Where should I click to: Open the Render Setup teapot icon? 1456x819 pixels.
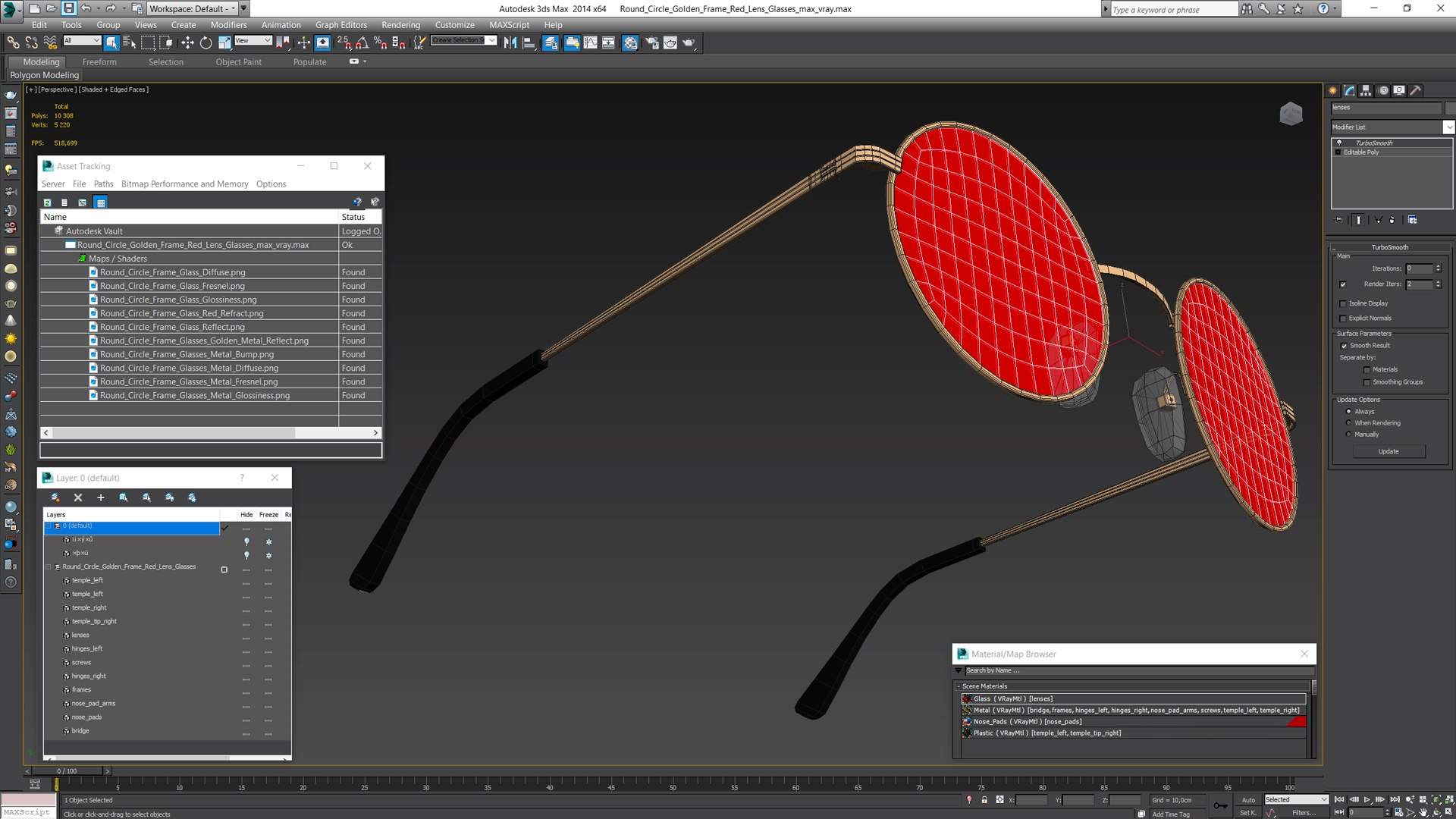click(x=652, y=43)
